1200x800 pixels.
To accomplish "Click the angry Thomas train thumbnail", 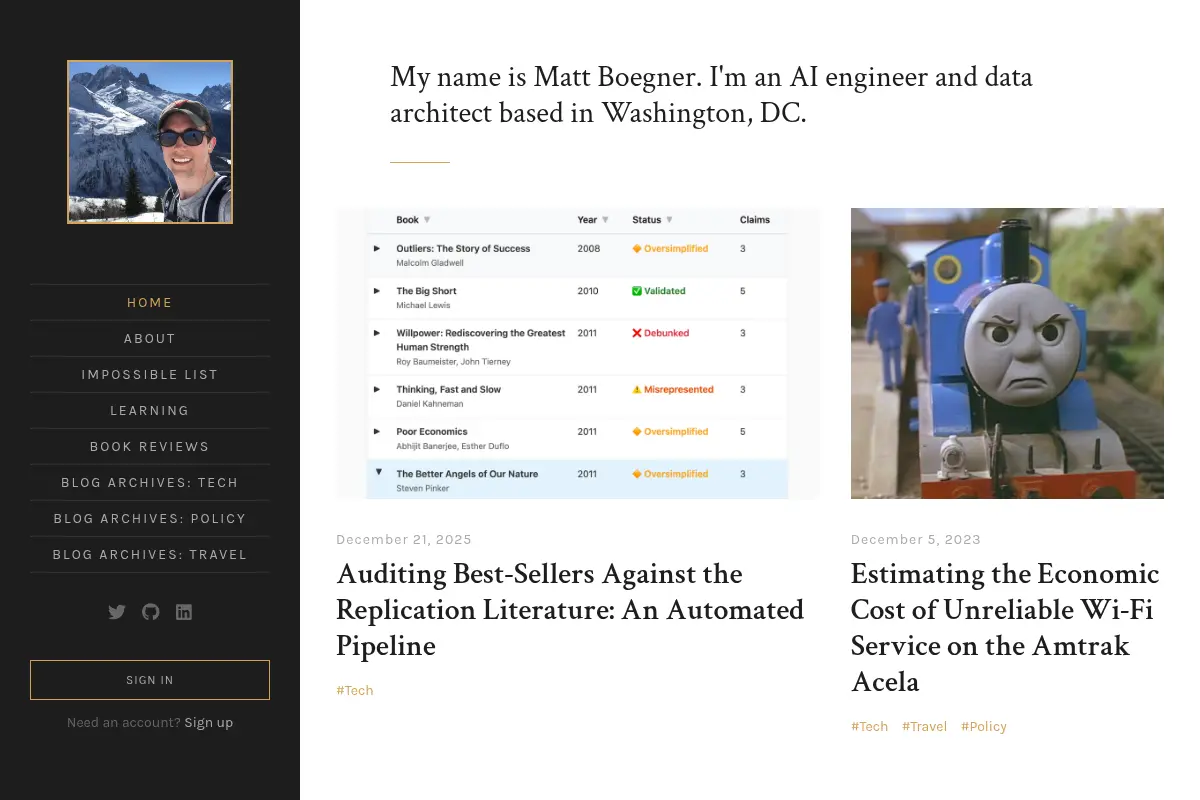I will (1007, 353).
